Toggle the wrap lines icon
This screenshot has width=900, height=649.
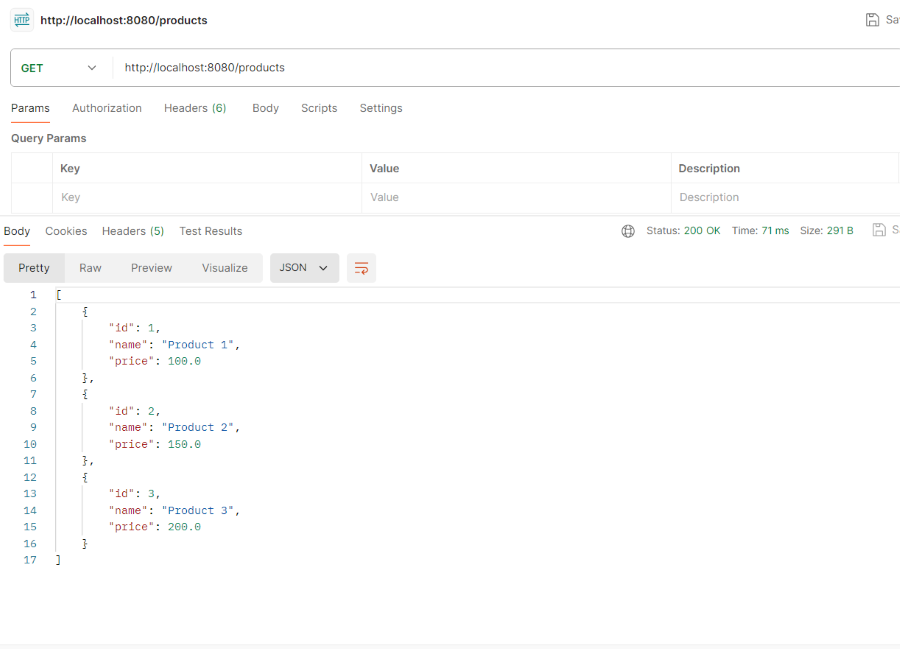click(361, 268)
